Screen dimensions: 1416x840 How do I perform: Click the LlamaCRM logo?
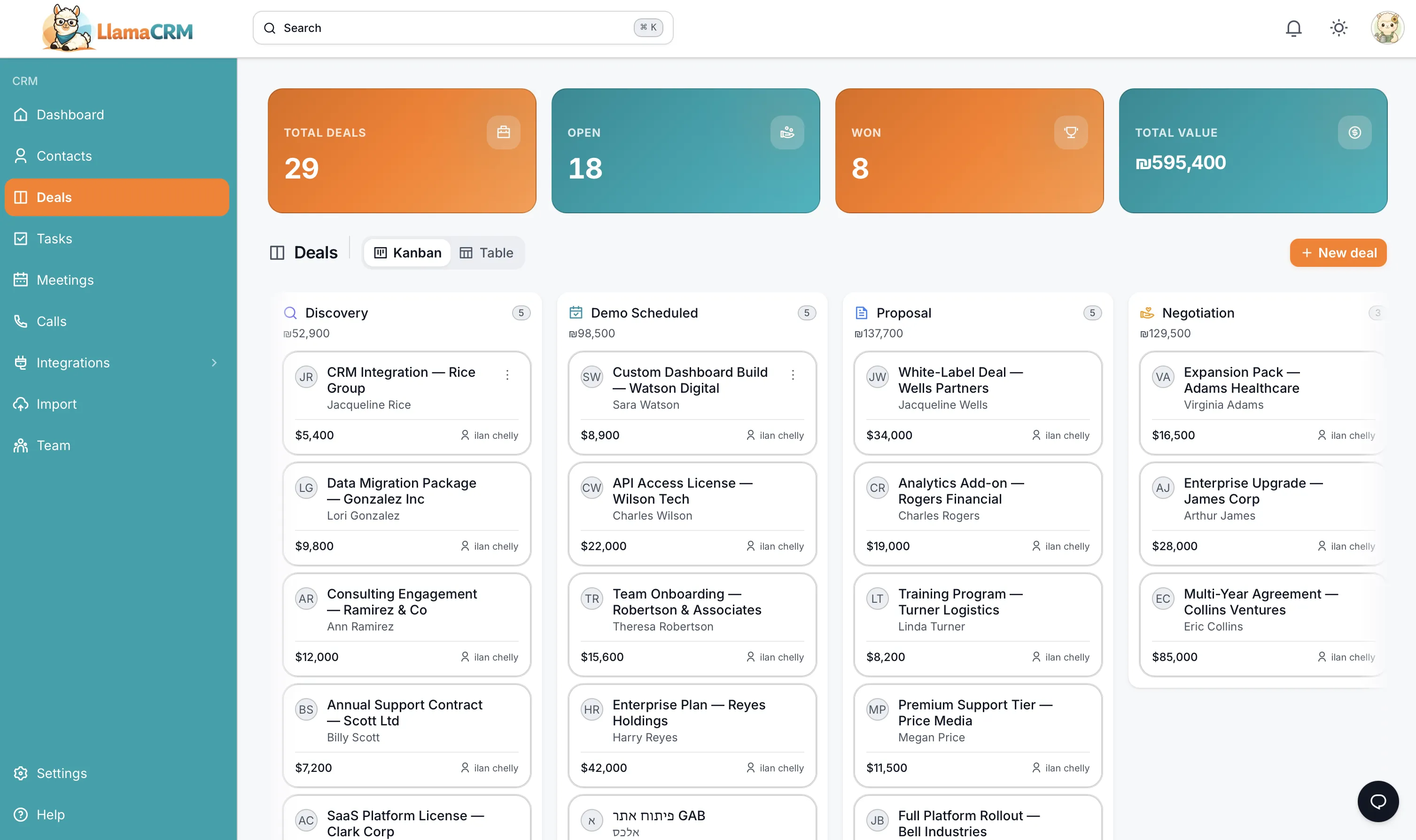point(118,28)
